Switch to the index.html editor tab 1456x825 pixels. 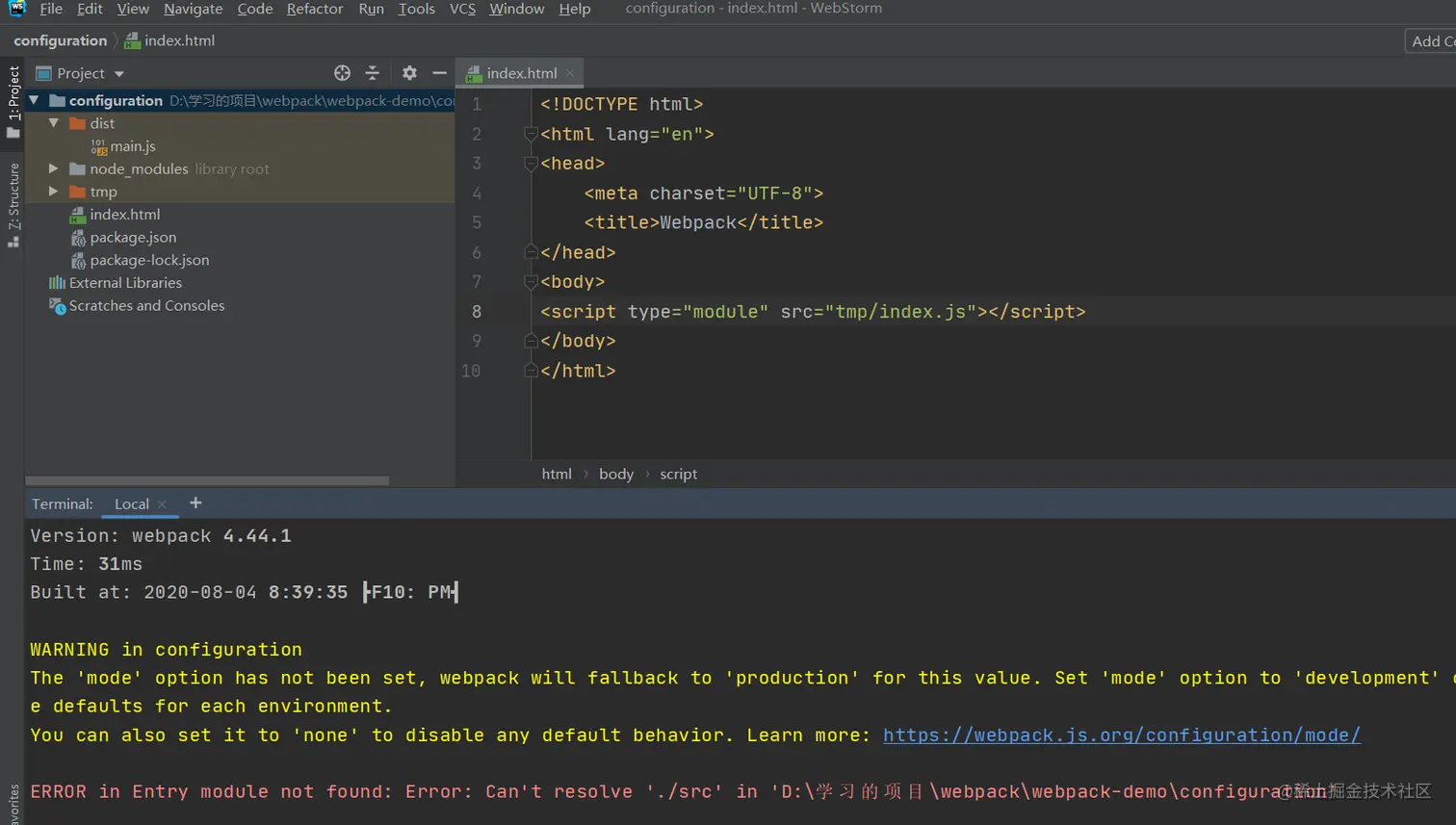click(x=521, y=73)
